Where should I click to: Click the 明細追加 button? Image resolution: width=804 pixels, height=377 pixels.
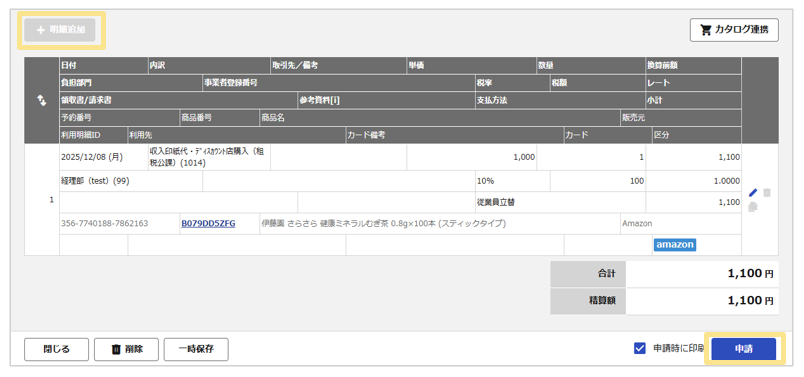[x=61, y=30]
